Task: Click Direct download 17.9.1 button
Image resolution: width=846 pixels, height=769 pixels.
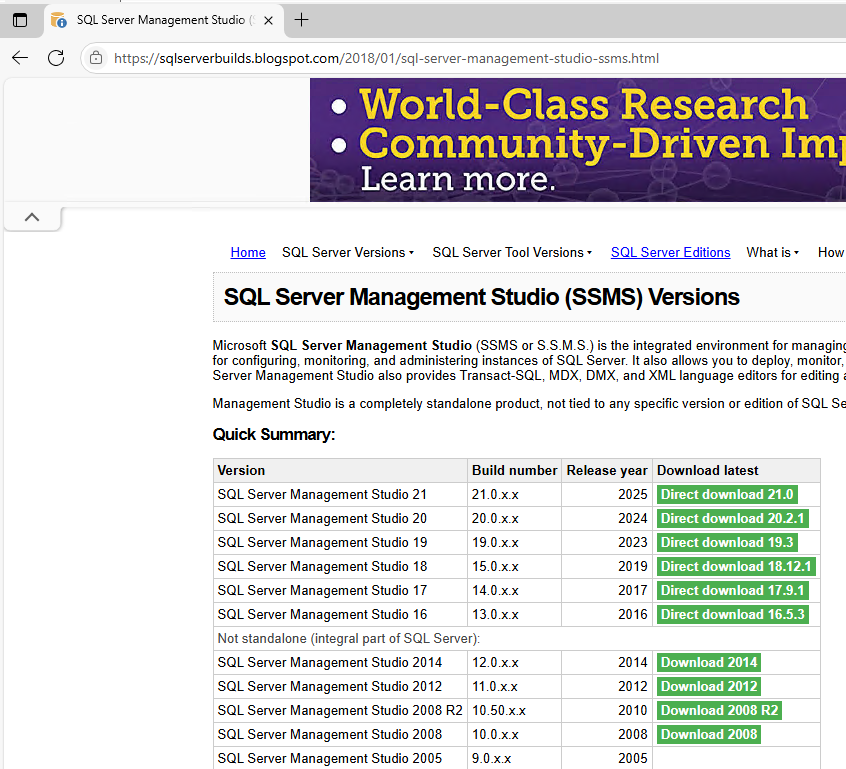Action: pos(732,590)
